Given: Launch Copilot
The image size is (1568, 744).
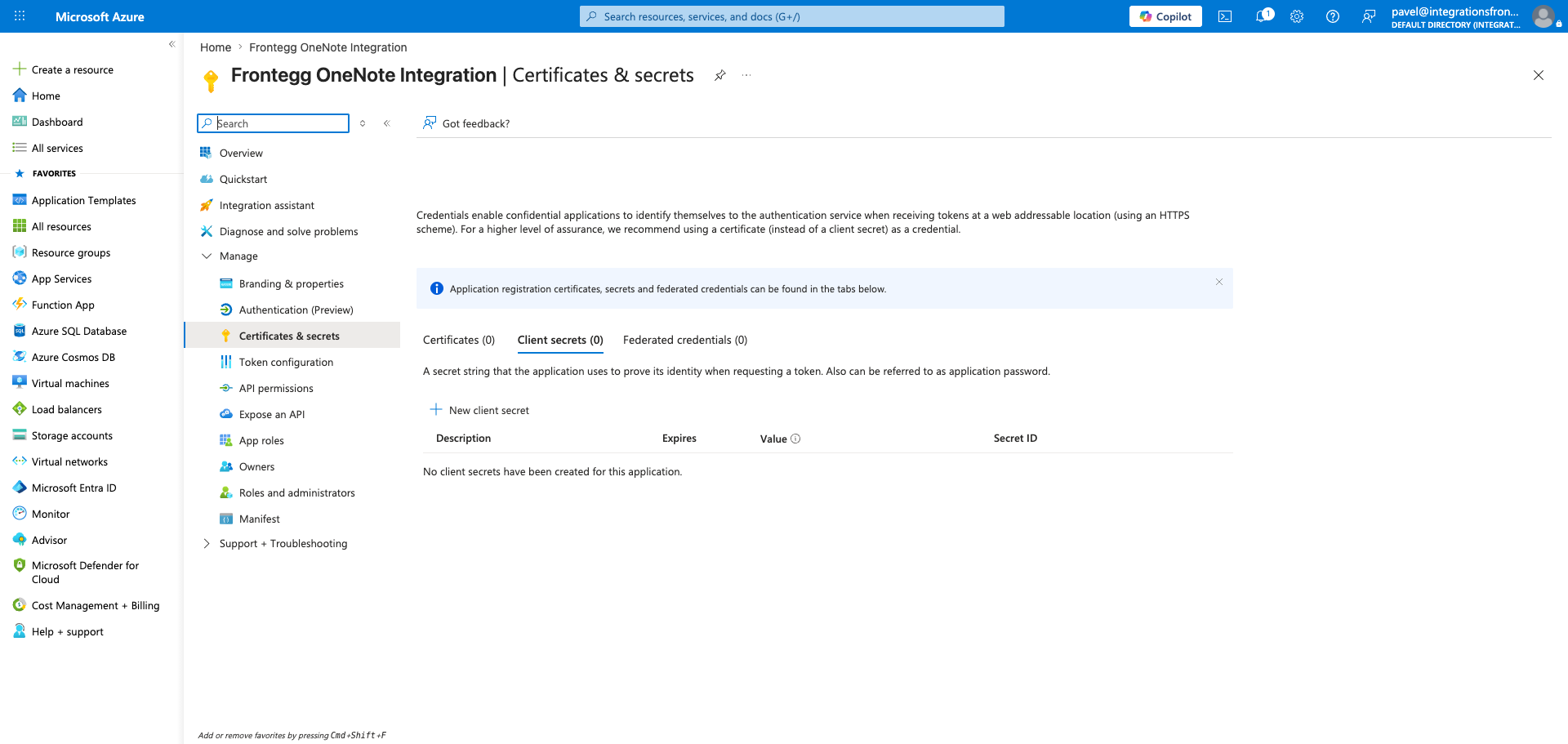Looking at the screenshot, I should click(1165, 16).
